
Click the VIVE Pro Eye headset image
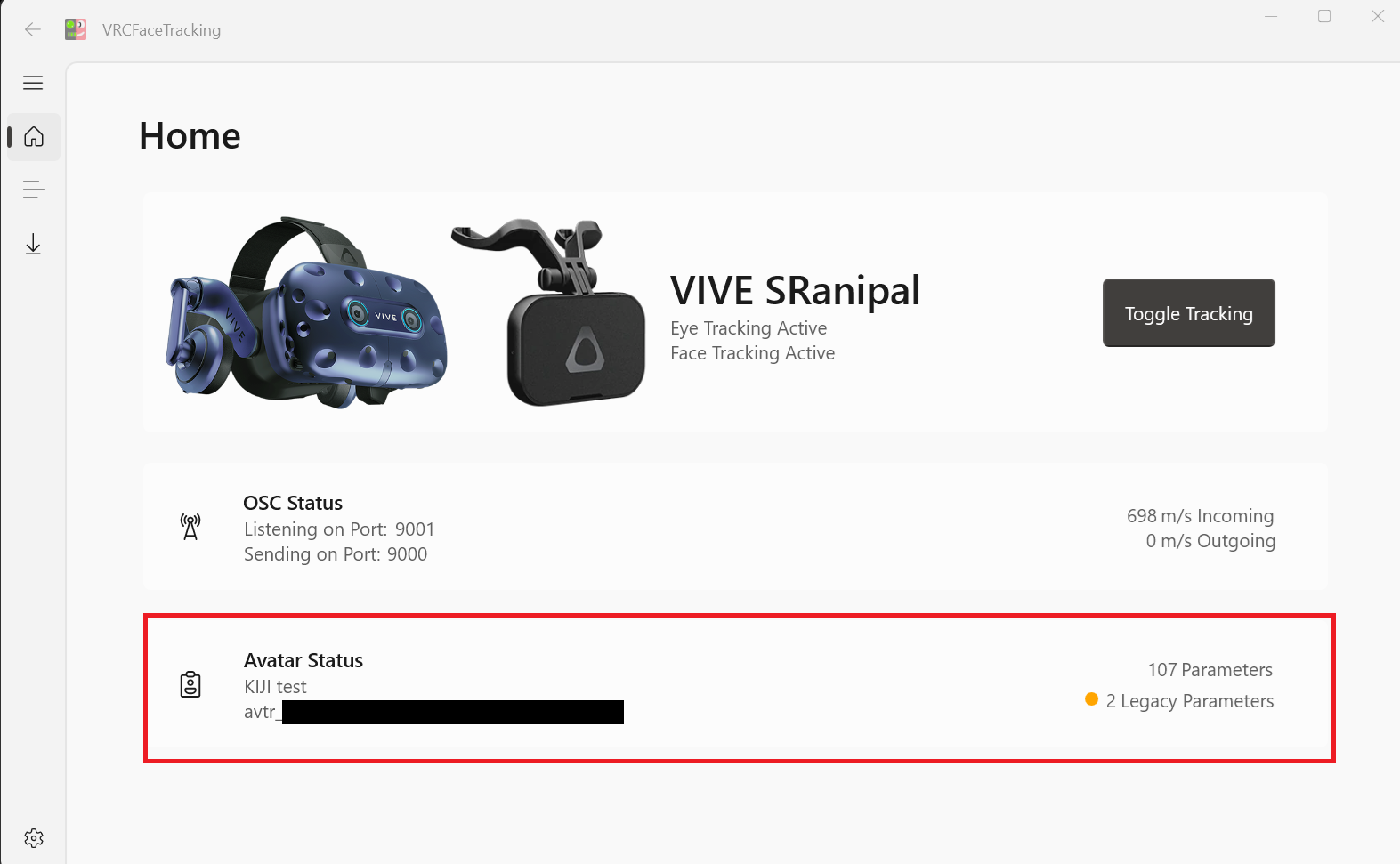click(306, 312)
